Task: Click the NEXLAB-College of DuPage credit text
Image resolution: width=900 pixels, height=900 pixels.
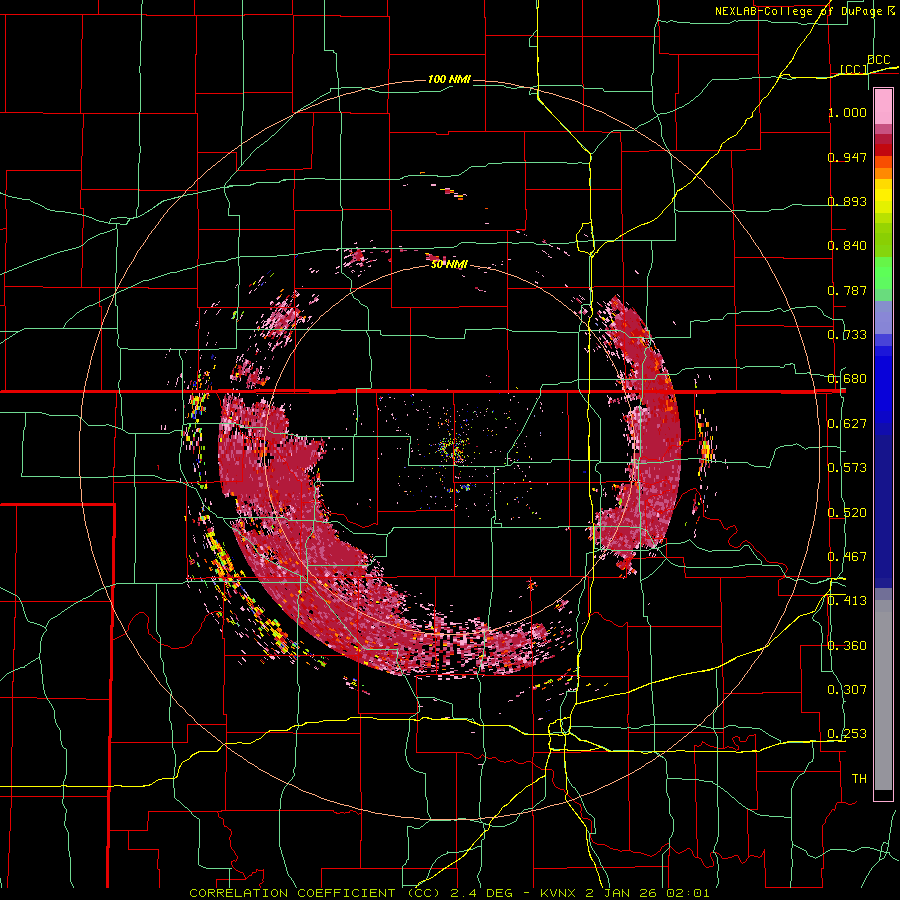Action: [x=806, y=11]
